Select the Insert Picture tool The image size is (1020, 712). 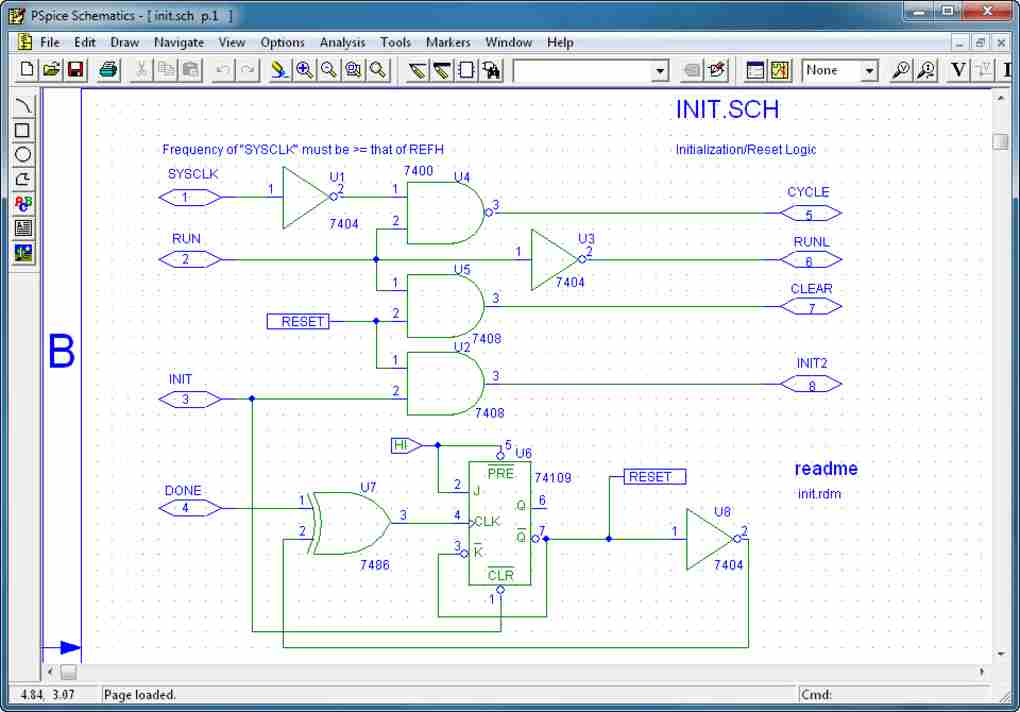click(23, 253)
